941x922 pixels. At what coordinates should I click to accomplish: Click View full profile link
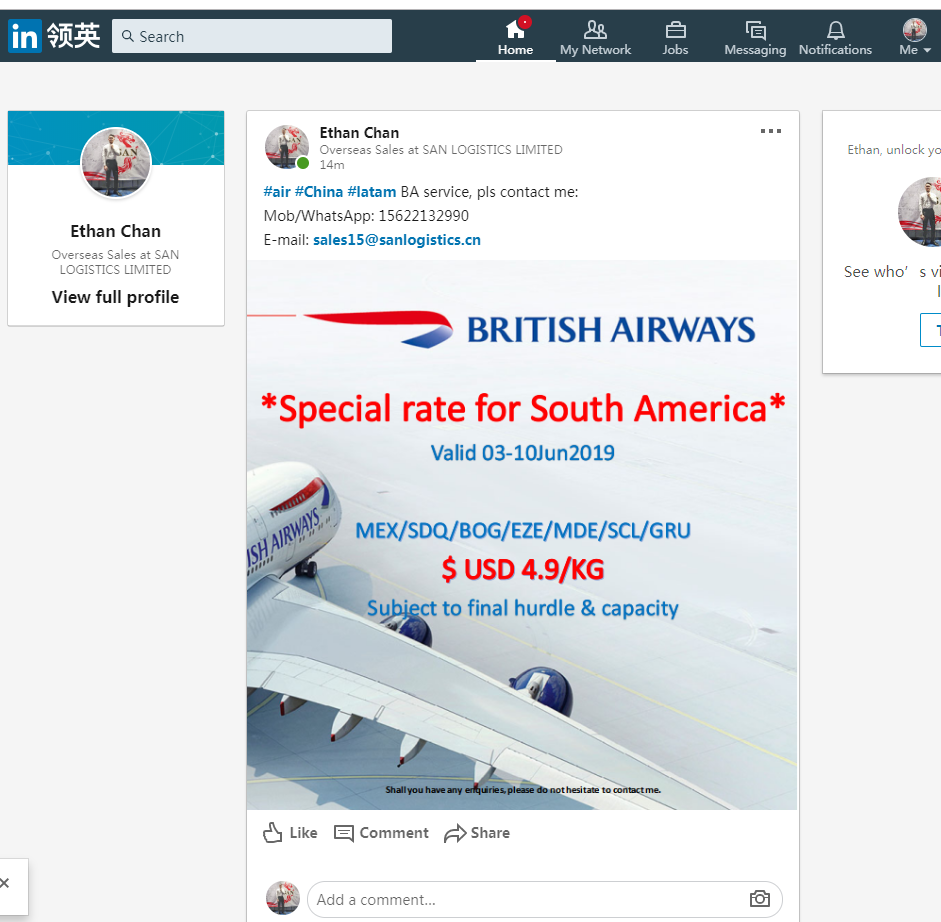click(x=115, y=297)
